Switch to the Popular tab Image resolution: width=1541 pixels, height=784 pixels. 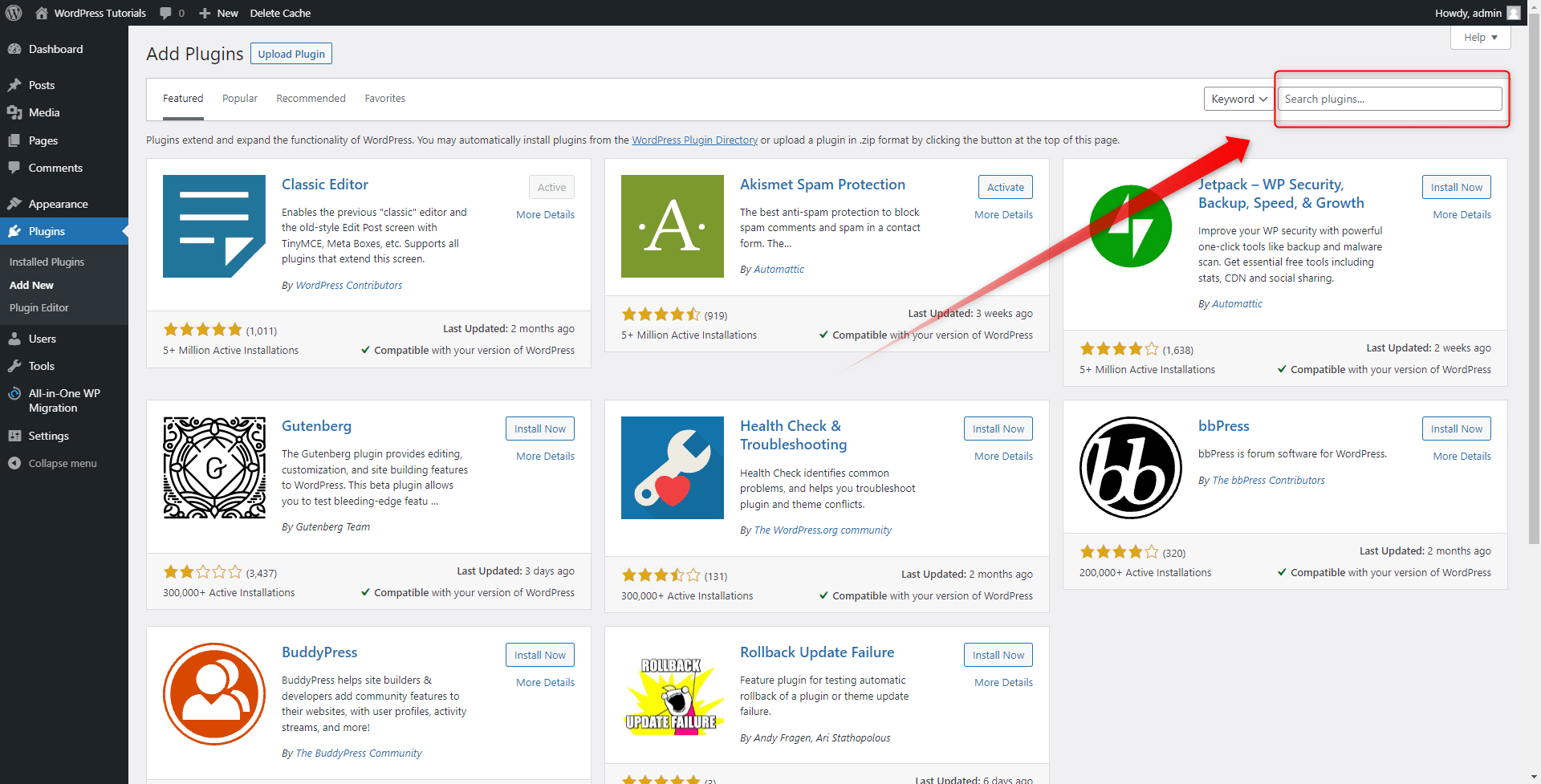240,99
